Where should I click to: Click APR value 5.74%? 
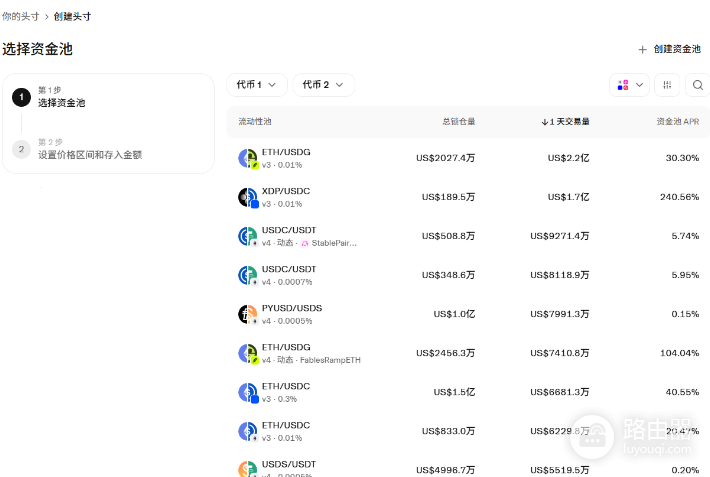pyautogui.click(x=685, y=236)
